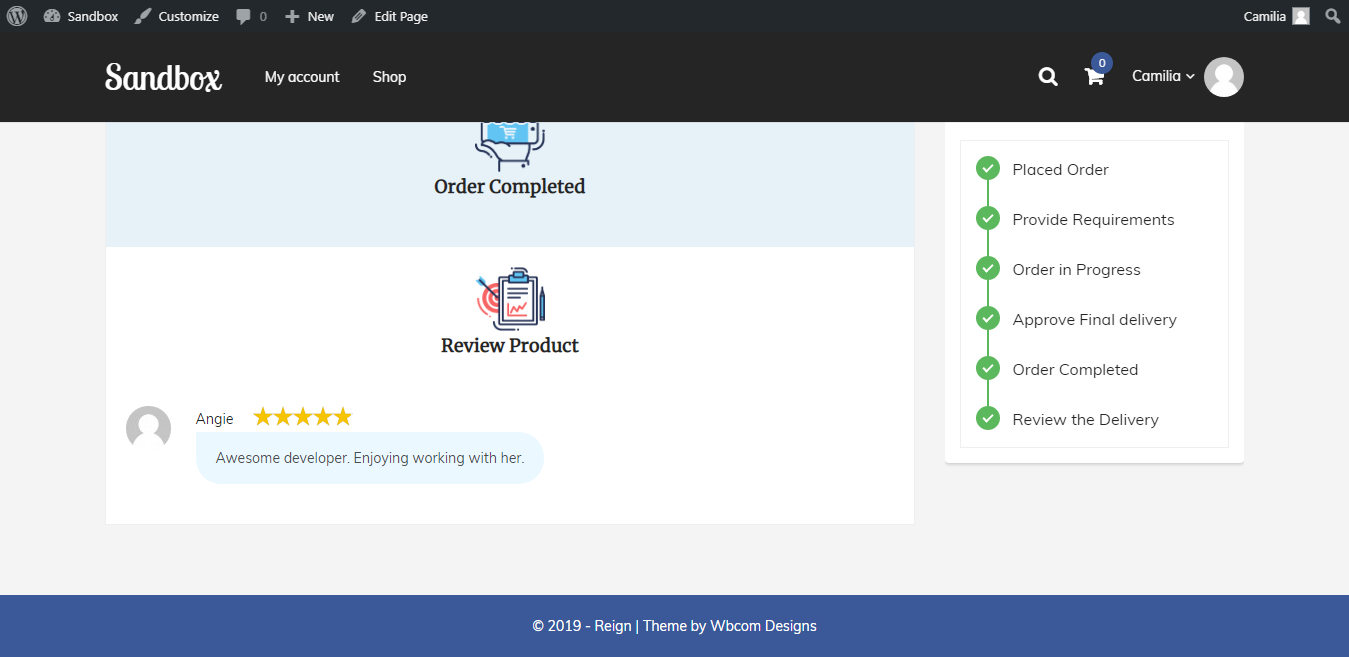This screenshot has width=1349, height=657.
Task: Click Angie's reviewer avatar
Action: click(x=149, y=429)
